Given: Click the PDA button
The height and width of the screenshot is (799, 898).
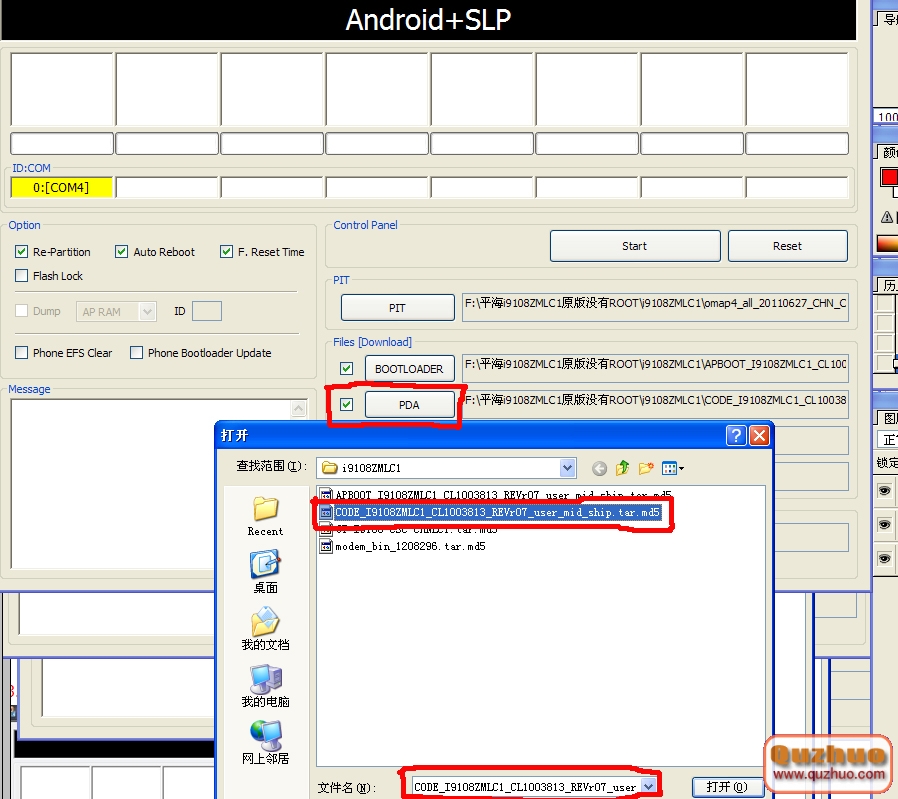Looking at the screenshot, I should [x=409, y=405].
